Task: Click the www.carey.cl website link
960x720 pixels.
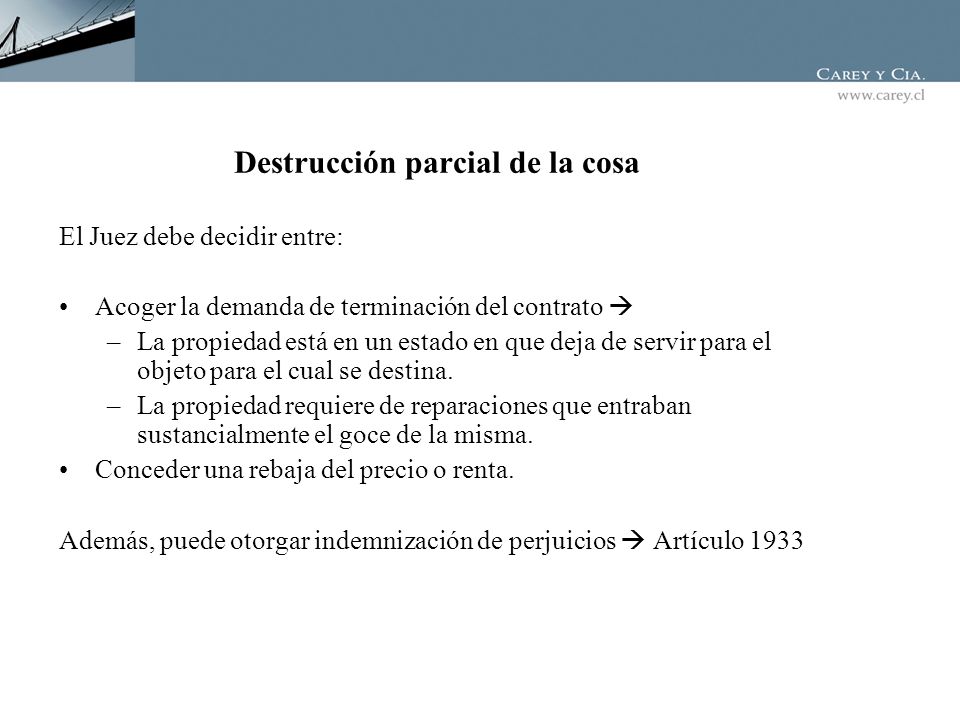Action: pos(880,96)
